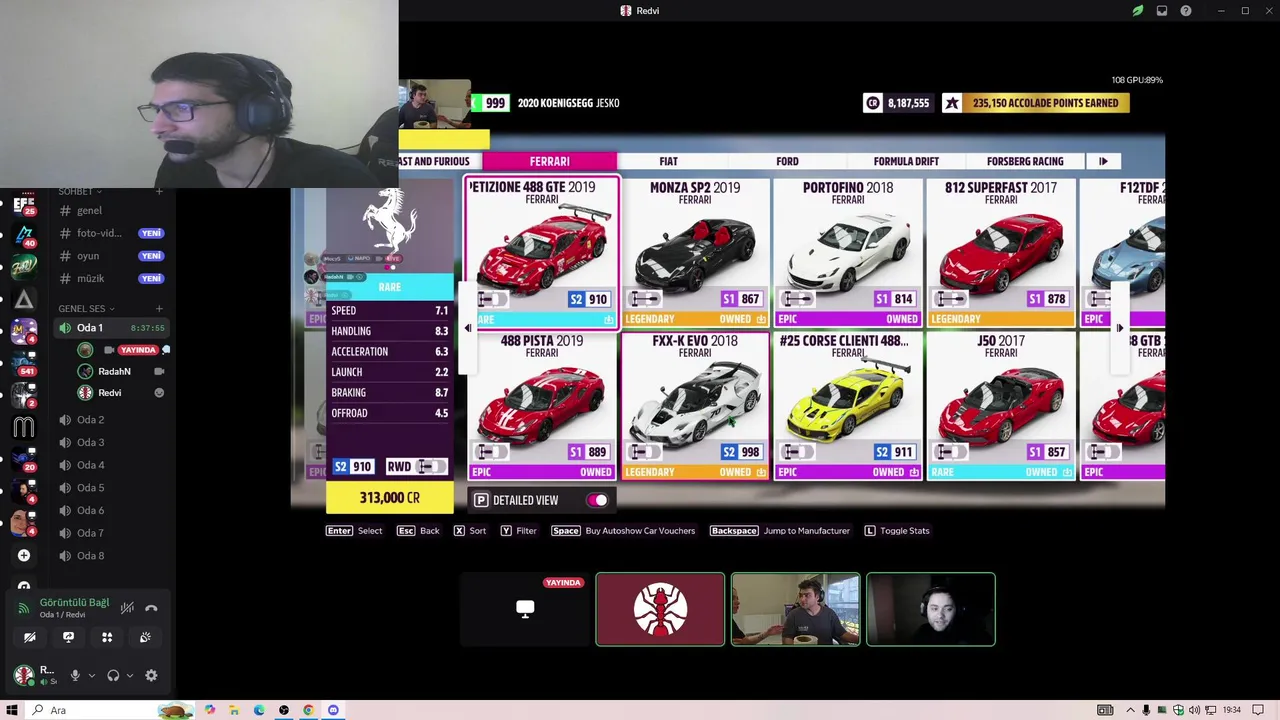Viewport: 1280px width, 720px height.
Task: Open Google Chrome from the taskbar
Action: (x=308, y=710)
